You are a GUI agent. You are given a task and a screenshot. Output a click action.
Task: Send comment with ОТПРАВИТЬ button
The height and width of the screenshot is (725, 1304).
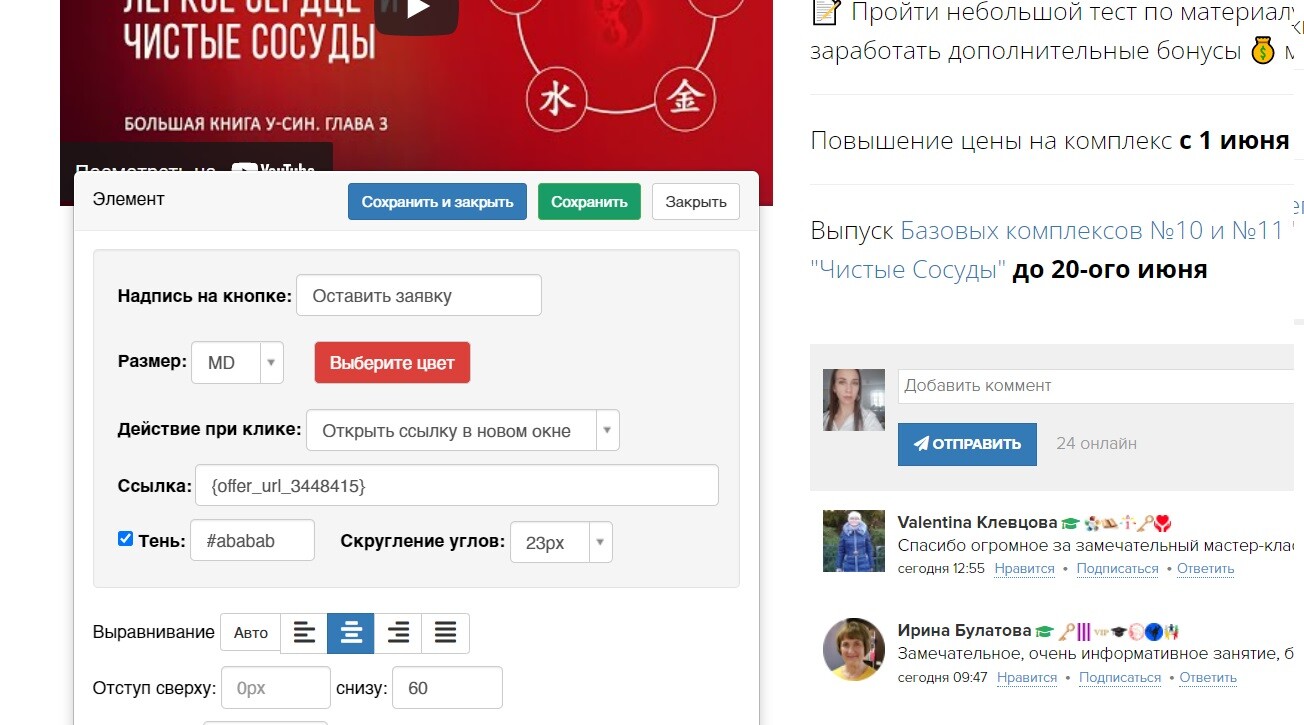click(967, 444)
